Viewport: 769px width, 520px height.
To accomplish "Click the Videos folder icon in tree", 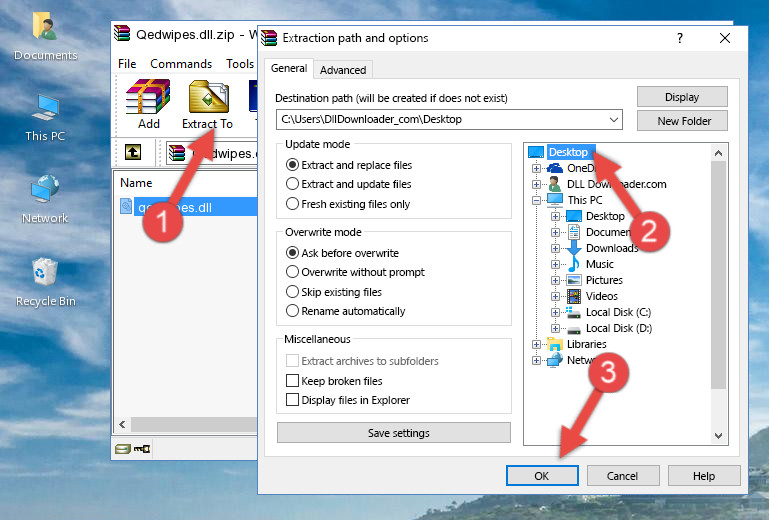I will point(574,296).
